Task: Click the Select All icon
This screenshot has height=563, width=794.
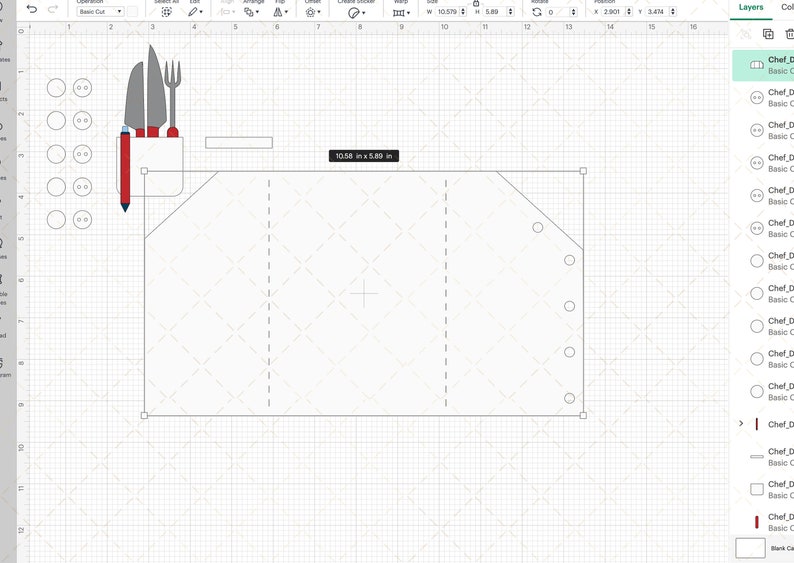Action: (166, 12)
